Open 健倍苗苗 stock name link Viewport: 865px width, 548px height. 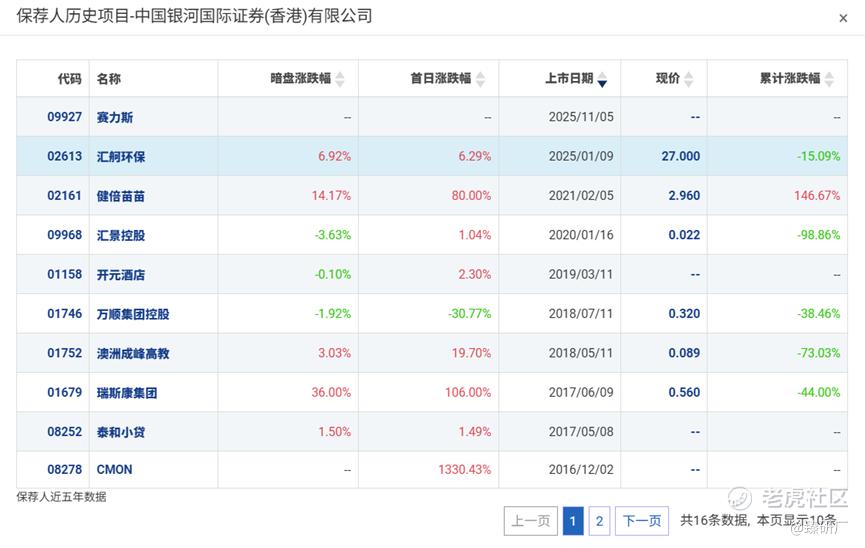coord(121,196)
